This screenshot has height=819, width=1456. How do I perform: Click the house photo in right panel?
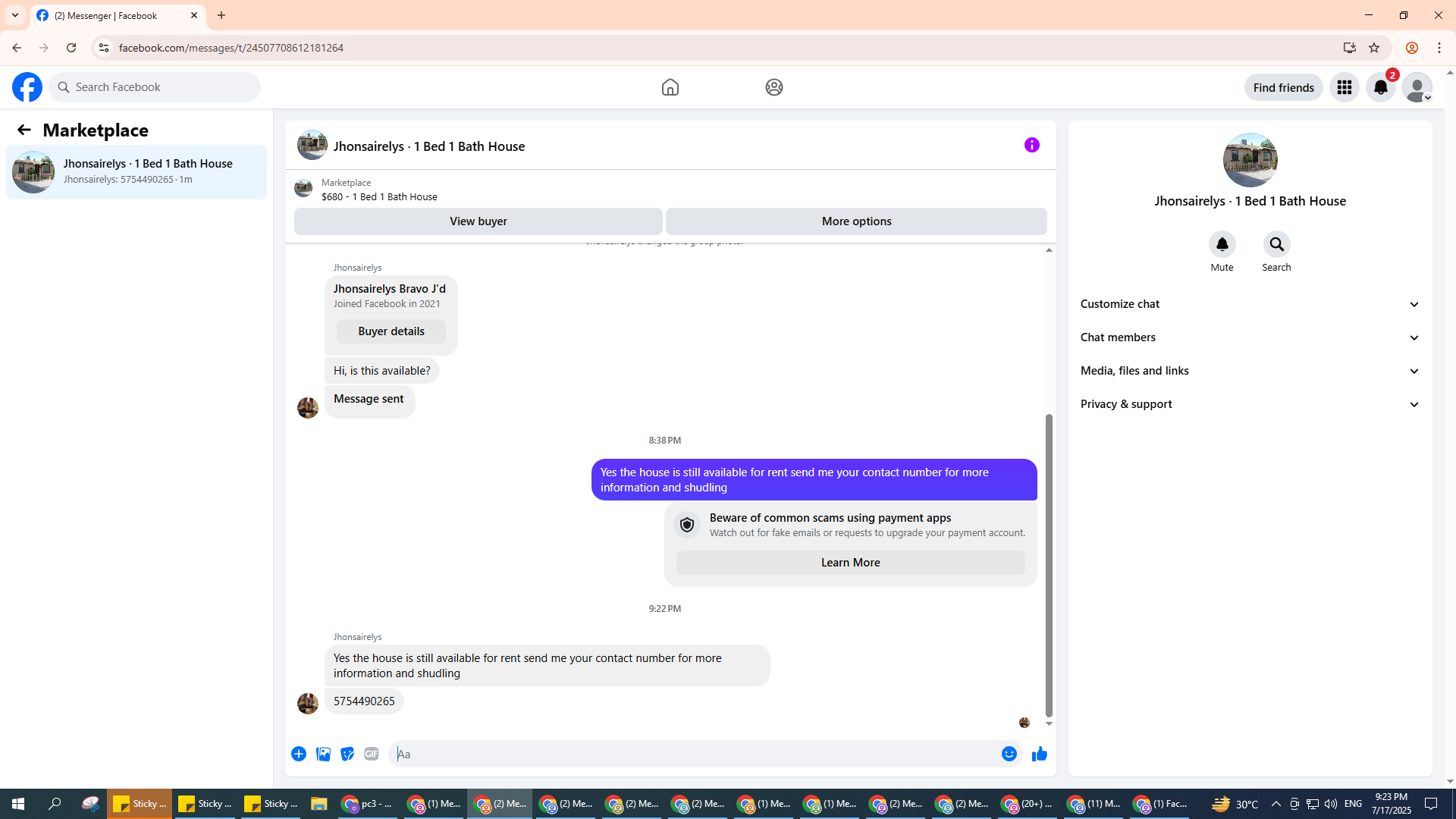point(1250,160)
